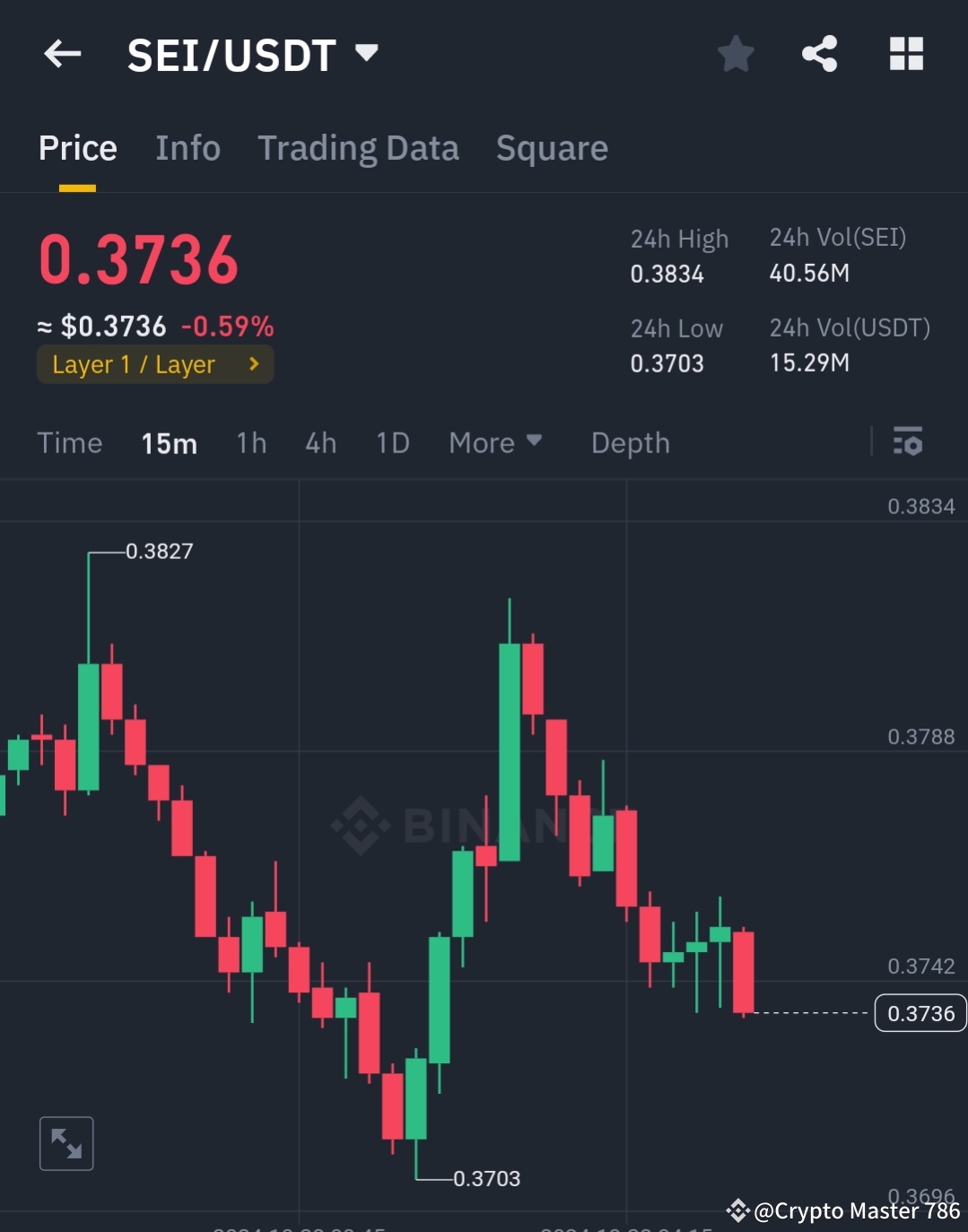Tap the large 0.3736 price display

138,260
